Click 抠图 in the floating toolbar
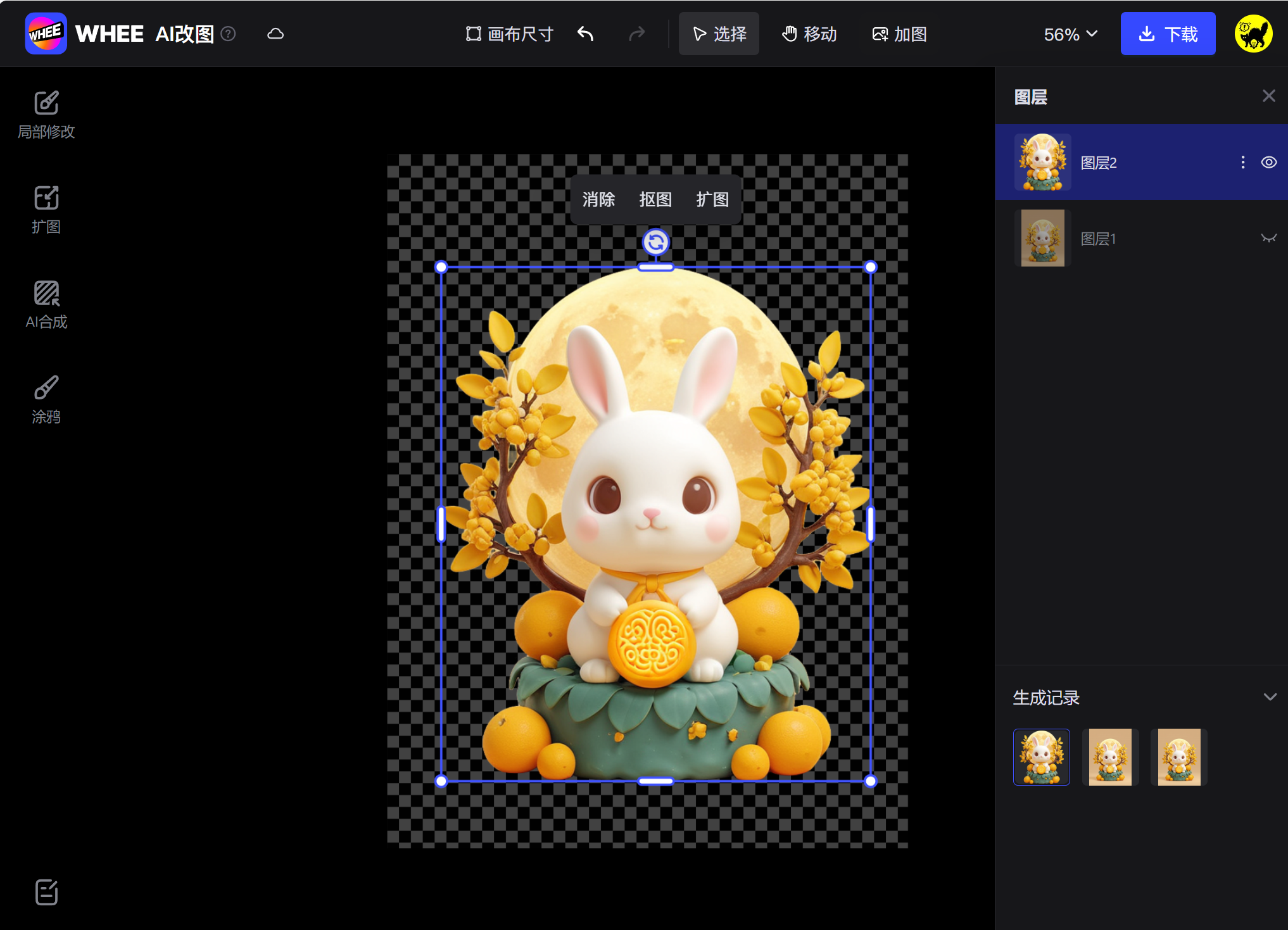This screenshot has width=1288, height=930. (655, 199)
